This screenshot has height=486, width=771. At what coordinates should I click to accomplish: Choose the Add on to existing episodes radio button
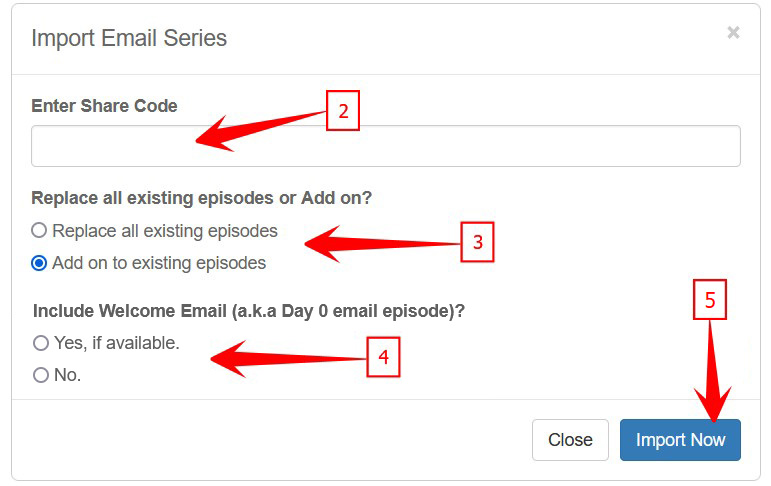40,264
